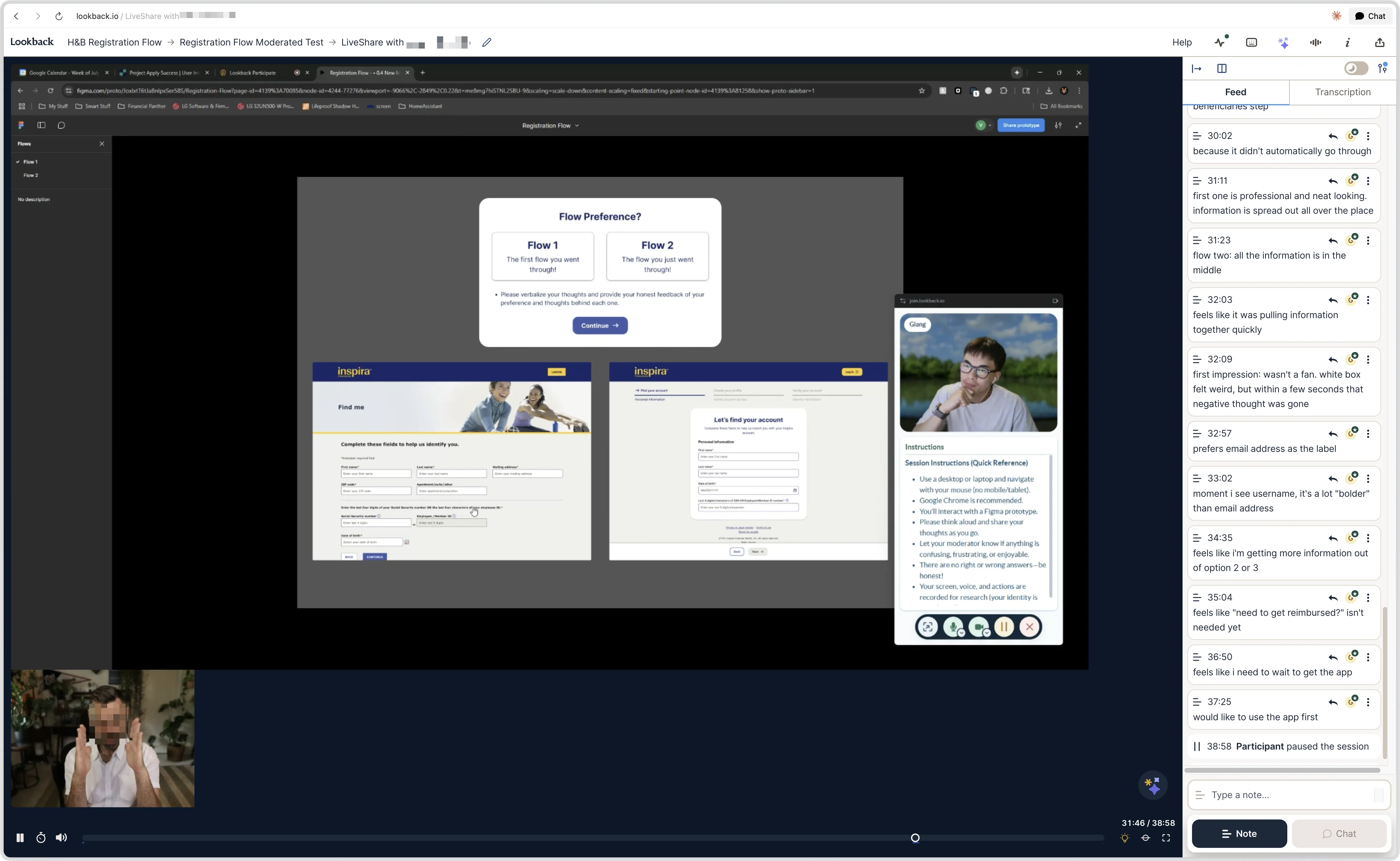
Task: Open the AI sparkle icon in header
Action: [1283, 42]
